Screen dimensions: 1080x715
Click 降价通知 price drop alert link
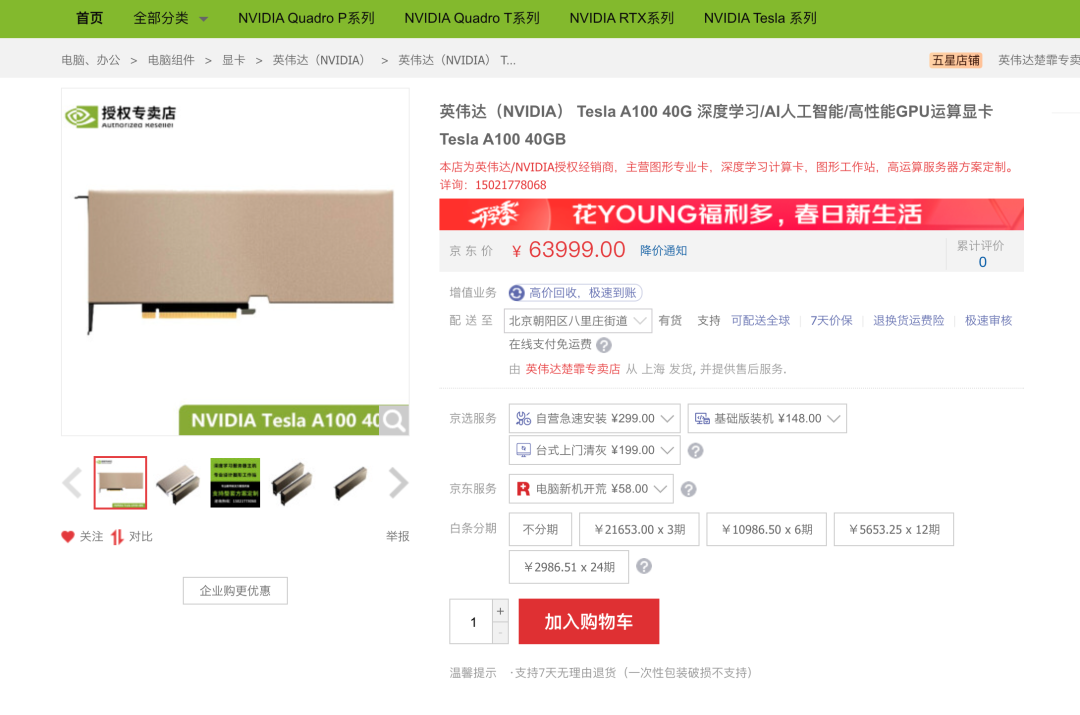click(x=663, y=251)
